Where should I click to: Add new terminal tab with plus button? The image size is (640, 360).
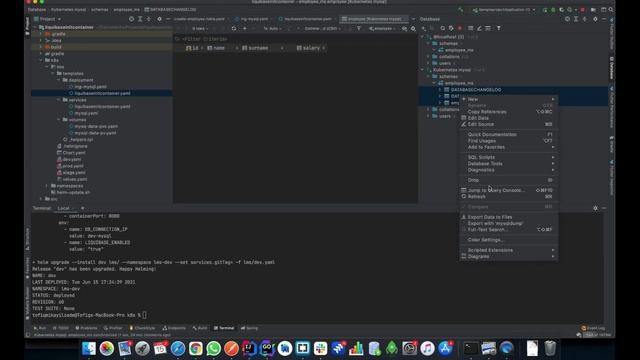(x=82, y=208)
